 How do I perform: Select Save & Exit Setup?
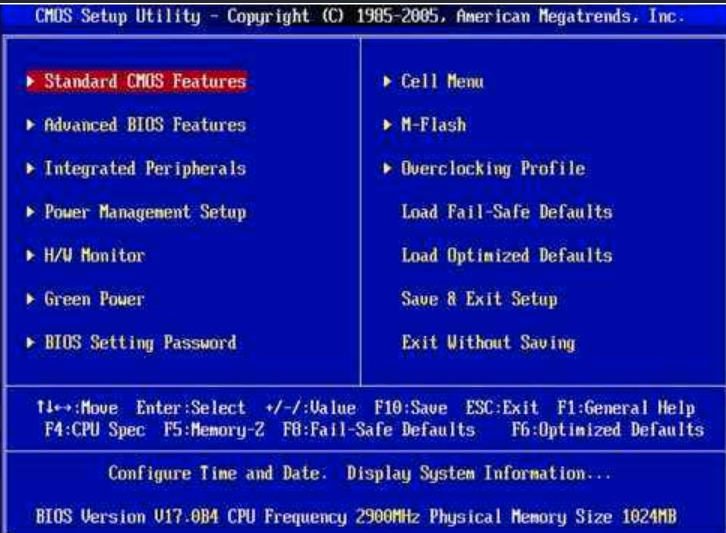479,299
